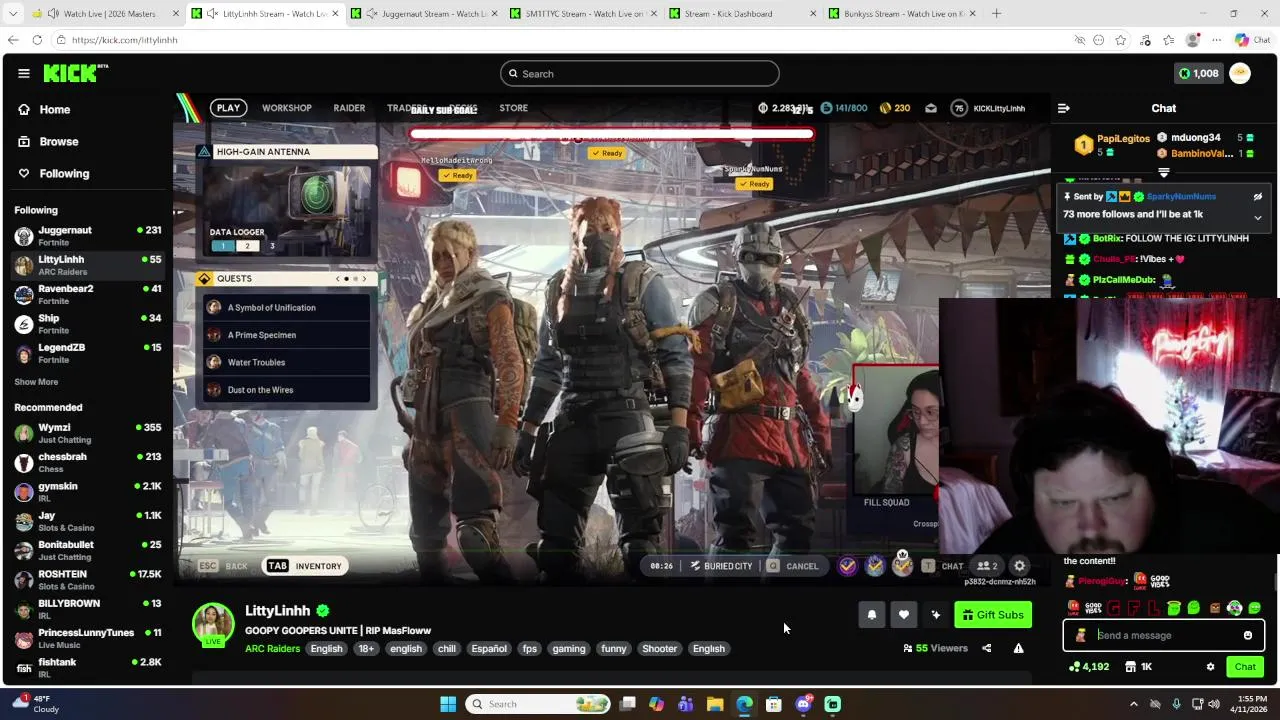This screenshot has height=720, width=1280.
Task: Click the stream video player
Action: (612, 340)
